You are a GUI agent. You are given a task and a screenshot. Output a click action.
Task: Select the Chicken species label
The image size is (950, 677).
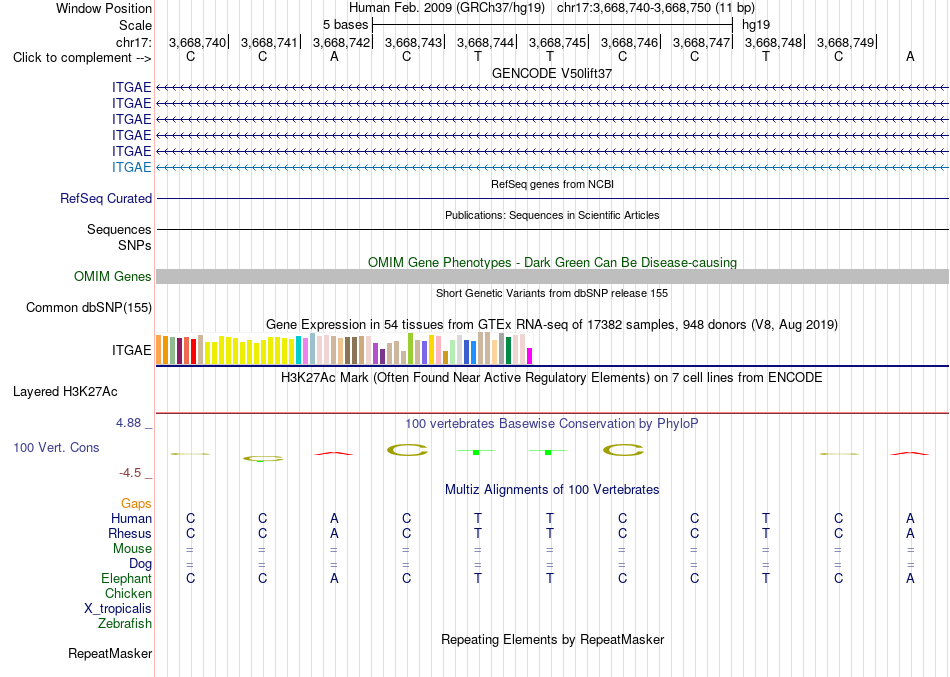click(128, 593)
